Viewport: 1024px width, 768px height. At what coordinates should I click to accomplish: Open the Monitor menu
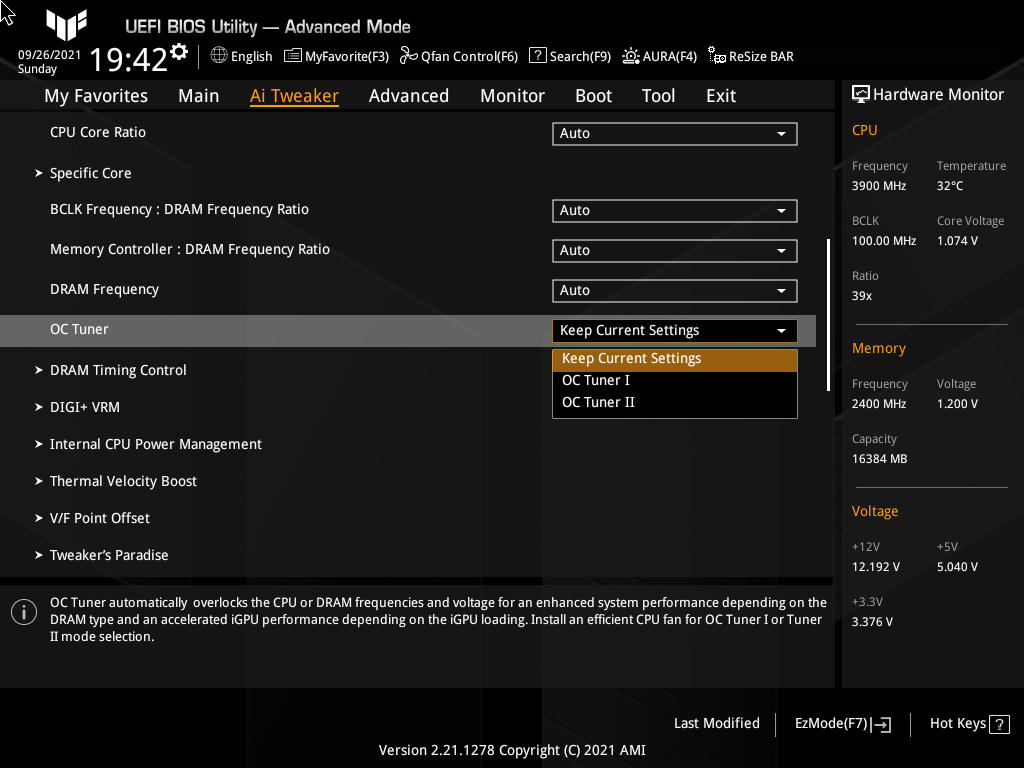pos(512,95)
